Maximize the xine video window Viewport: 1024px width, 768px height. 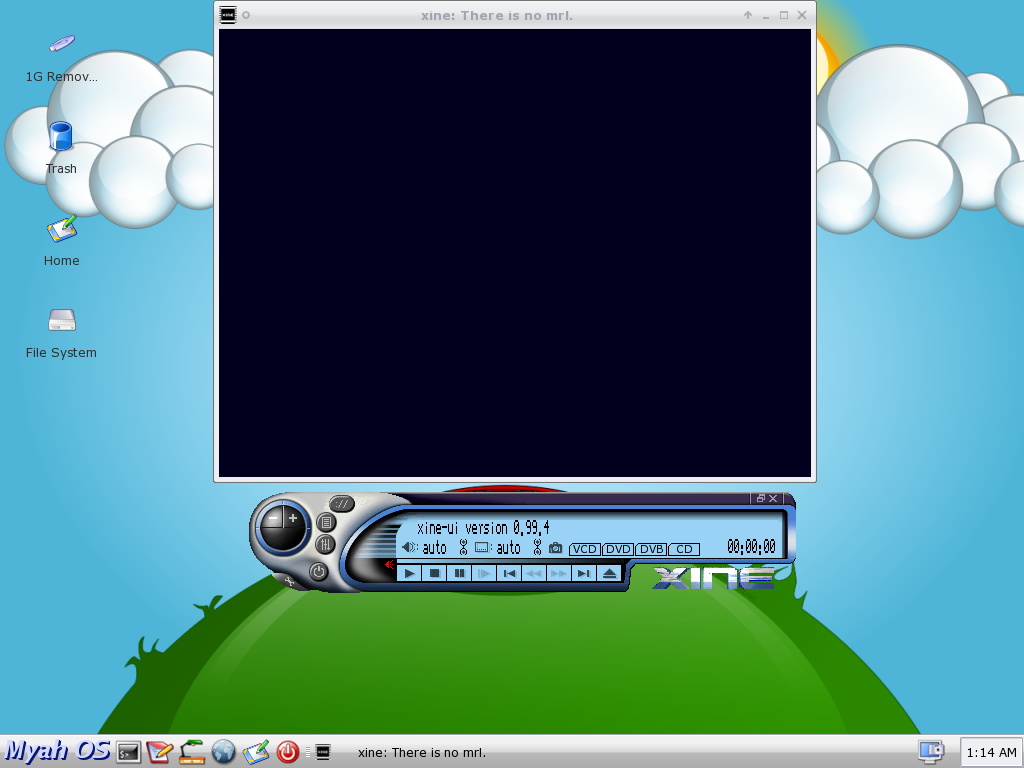click(x=784, y=15)
